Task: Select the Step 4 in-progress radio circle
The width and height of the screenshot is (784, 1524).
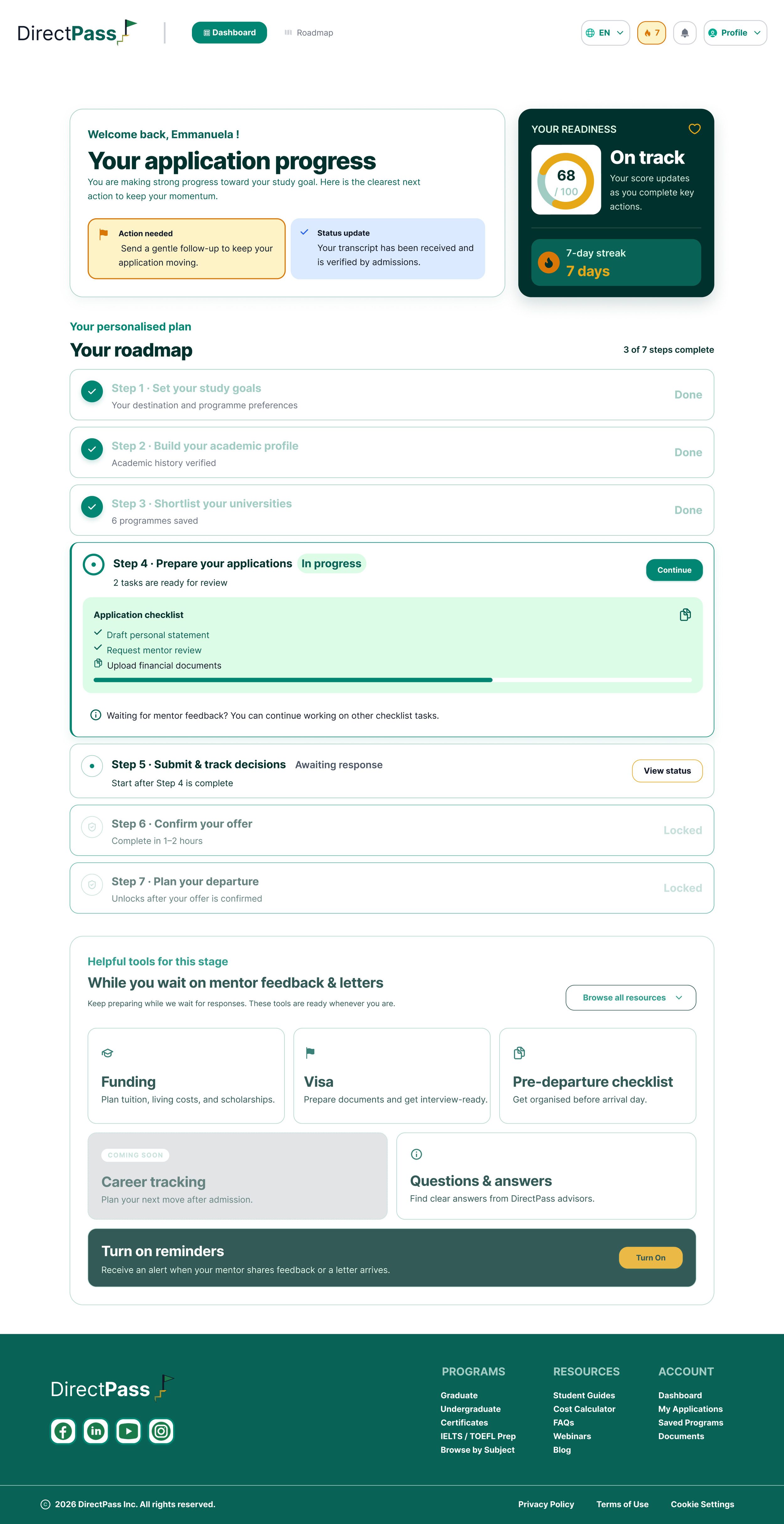Action: (x=93, y=564)
